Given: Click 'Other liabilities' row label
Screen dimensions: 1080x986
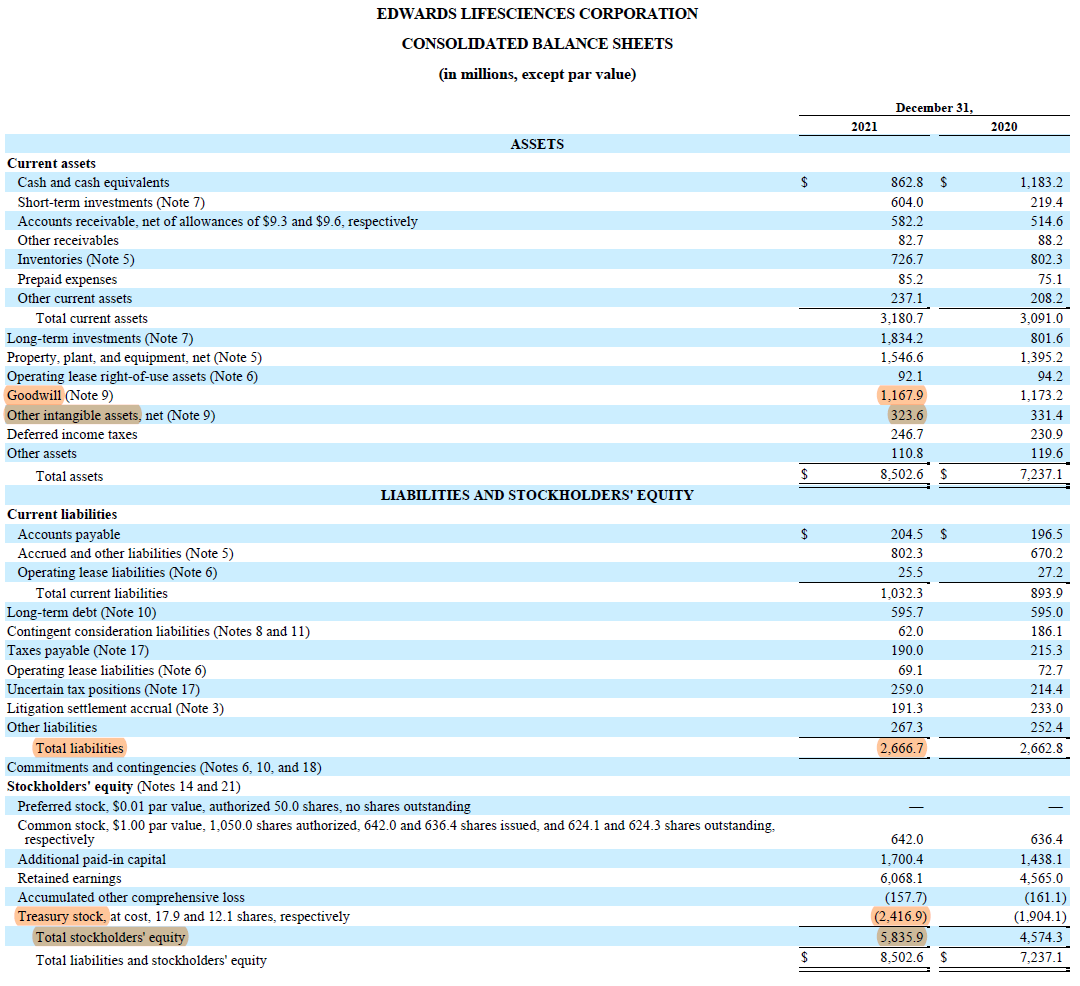Looking at the screenshot, I should click(52, 728).
